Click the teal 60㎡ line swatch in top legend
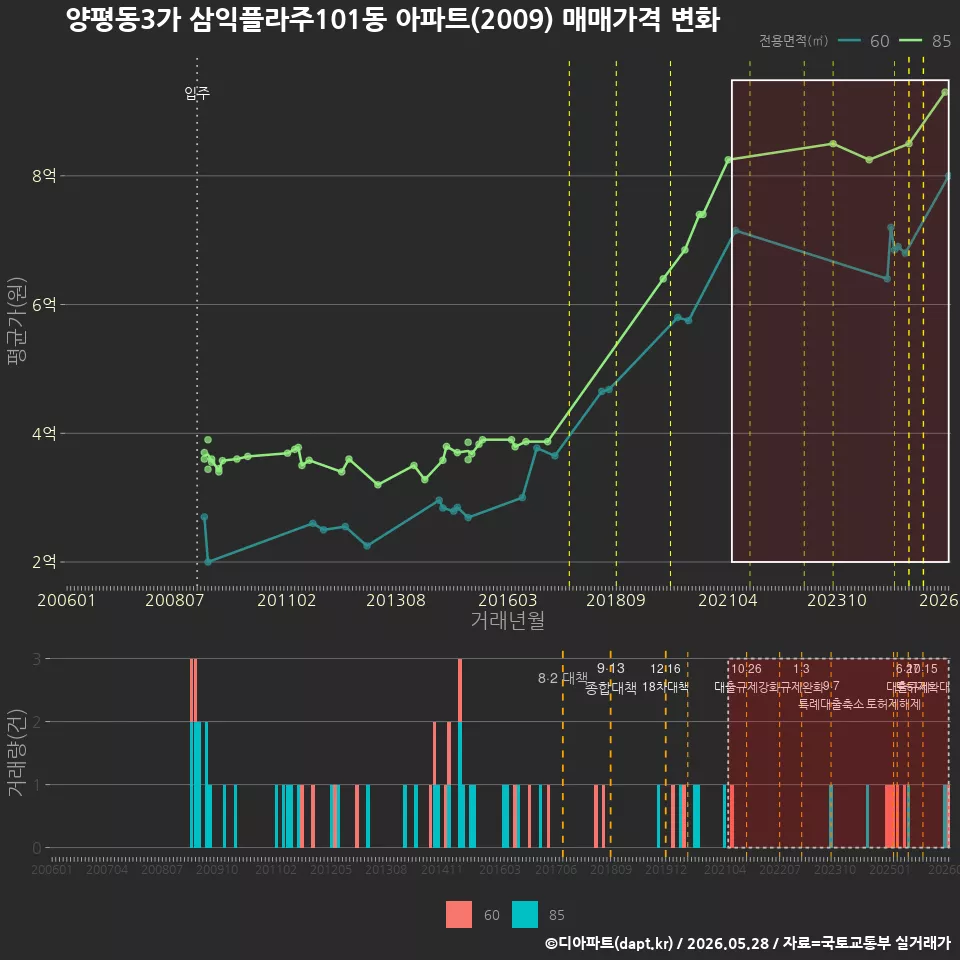The width and height of the screenshot is (960, 960). tap(849, 41)
